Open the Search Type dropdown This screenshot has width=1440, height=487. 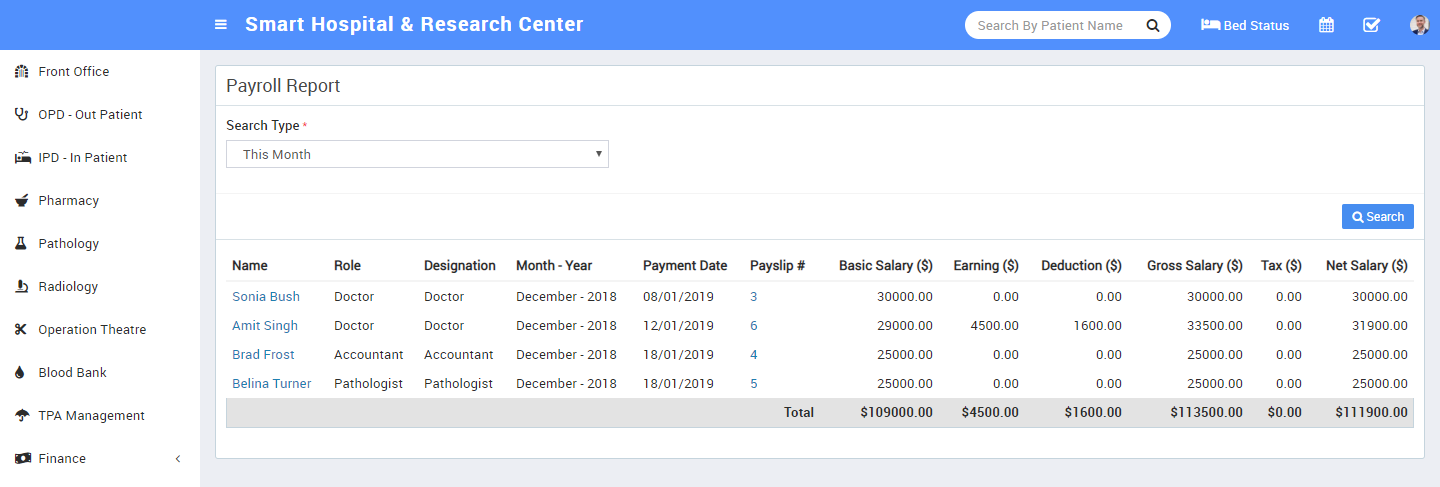417,154
